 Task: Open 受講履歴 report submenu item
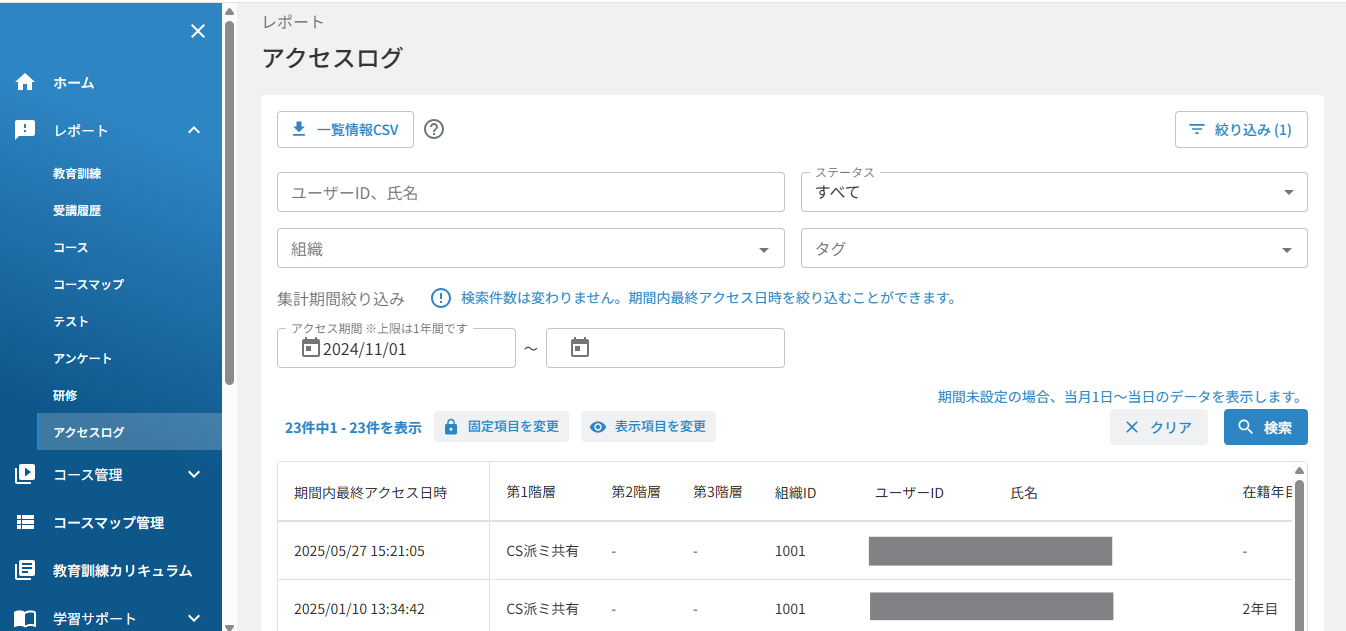tap(77, 210)
